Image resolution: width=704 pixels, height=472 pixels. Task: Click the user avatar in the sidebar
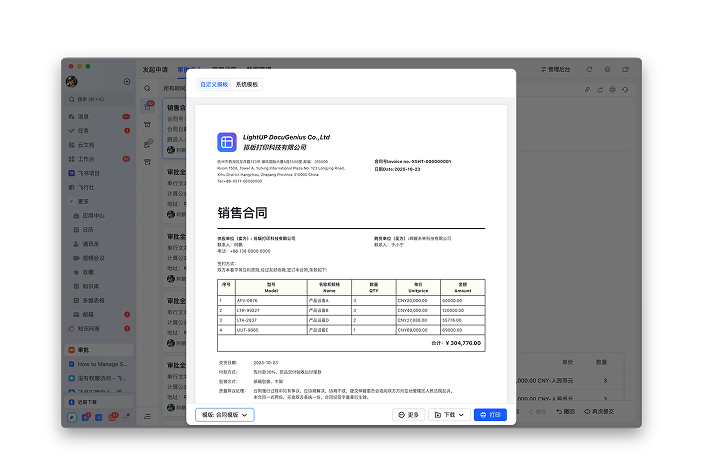(72, 81)
